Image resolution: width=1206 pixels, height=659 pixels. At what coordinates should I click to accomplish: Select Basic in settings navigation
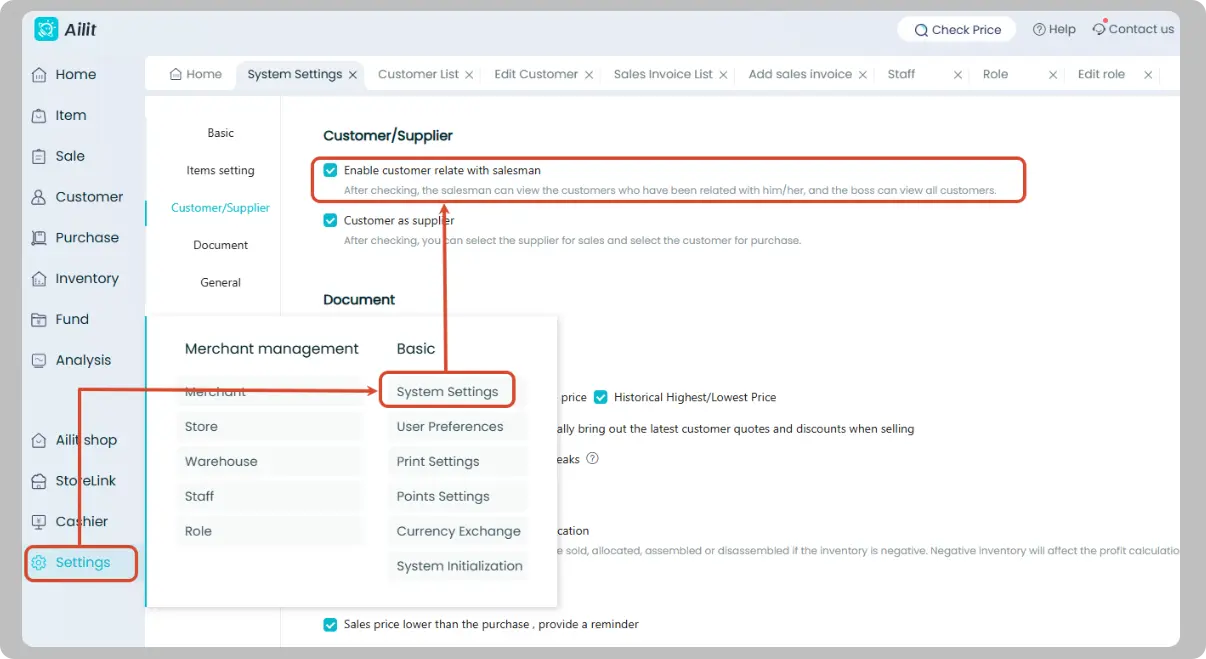pos(221,133)
